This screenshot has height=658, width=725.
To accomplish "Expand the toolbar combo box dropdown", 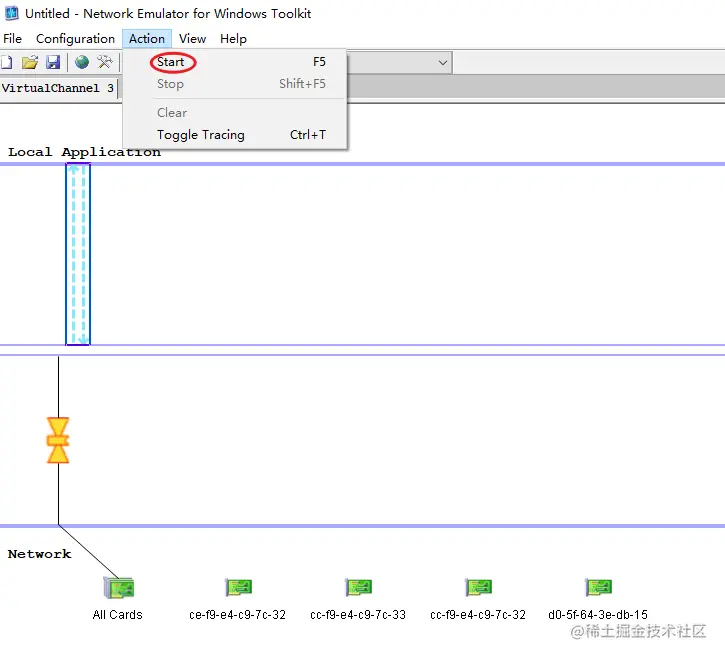I will pyautogui.click(x=442, y=62).
